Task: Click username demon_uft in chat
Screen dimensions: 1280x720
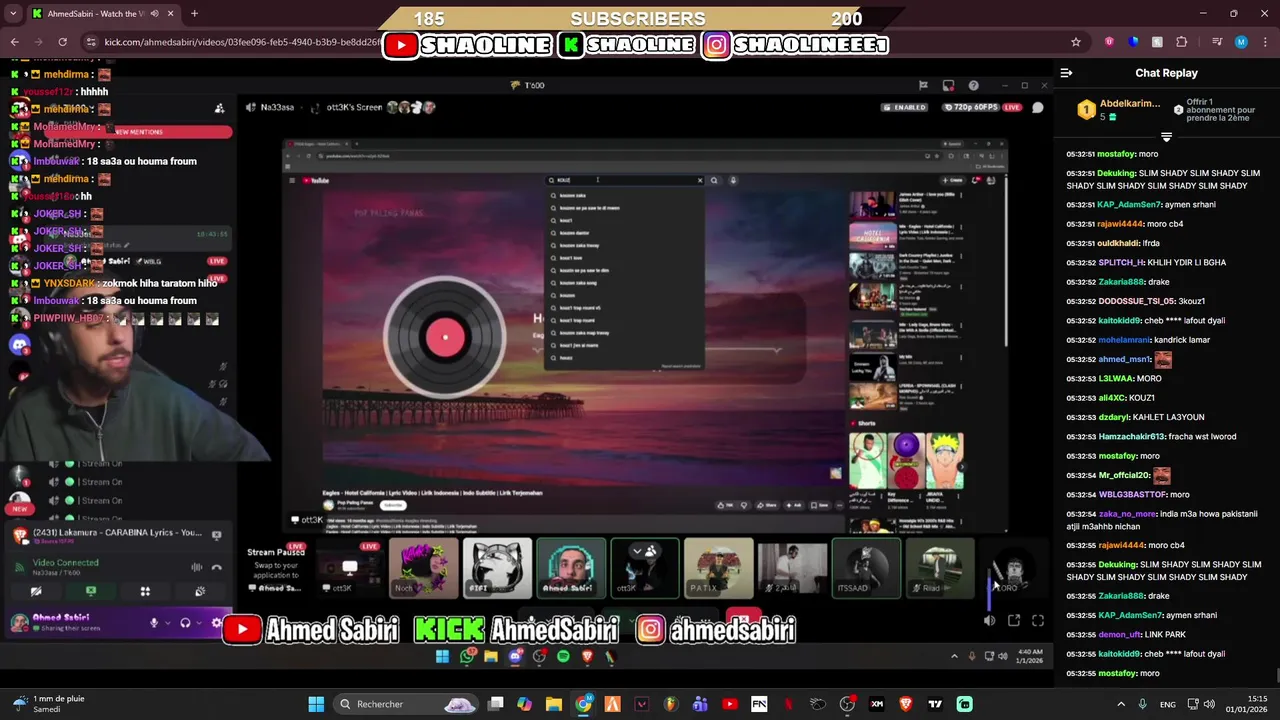Action: (1119, 635)
